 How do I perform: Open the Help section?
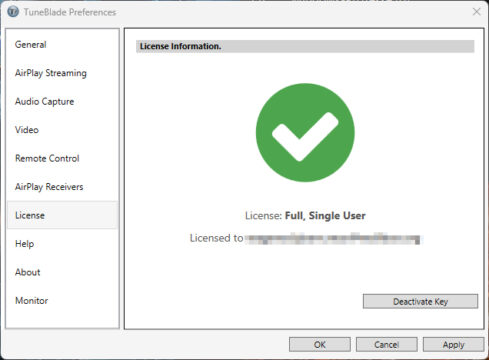pyautogui.click(x=62, y=244)
